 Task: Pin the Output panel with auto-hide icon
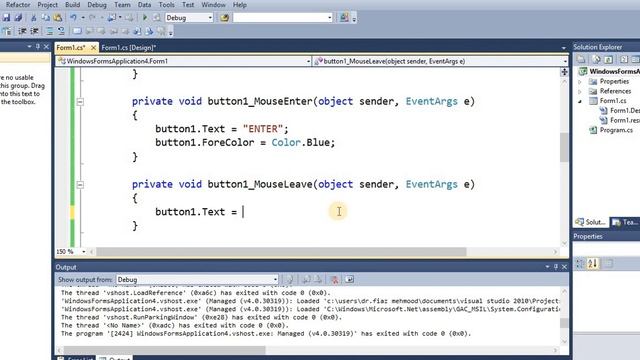point(556,267)
